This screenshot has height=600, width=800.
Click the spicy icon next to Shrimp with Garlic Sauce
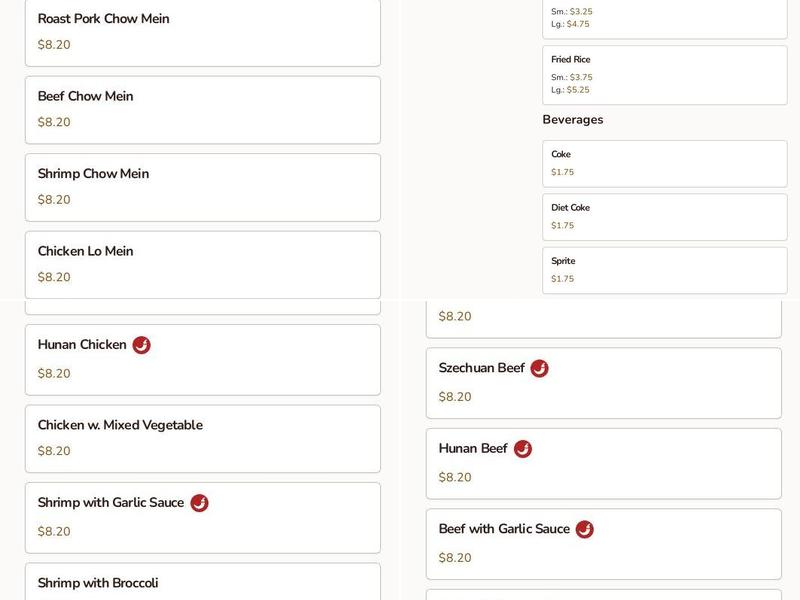point(199,503)
